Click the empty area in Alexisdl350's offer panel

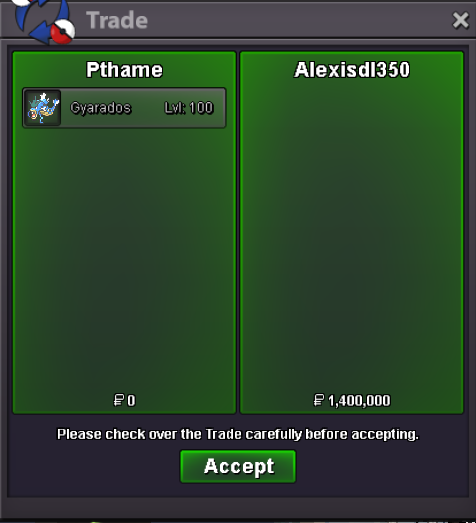352,233
